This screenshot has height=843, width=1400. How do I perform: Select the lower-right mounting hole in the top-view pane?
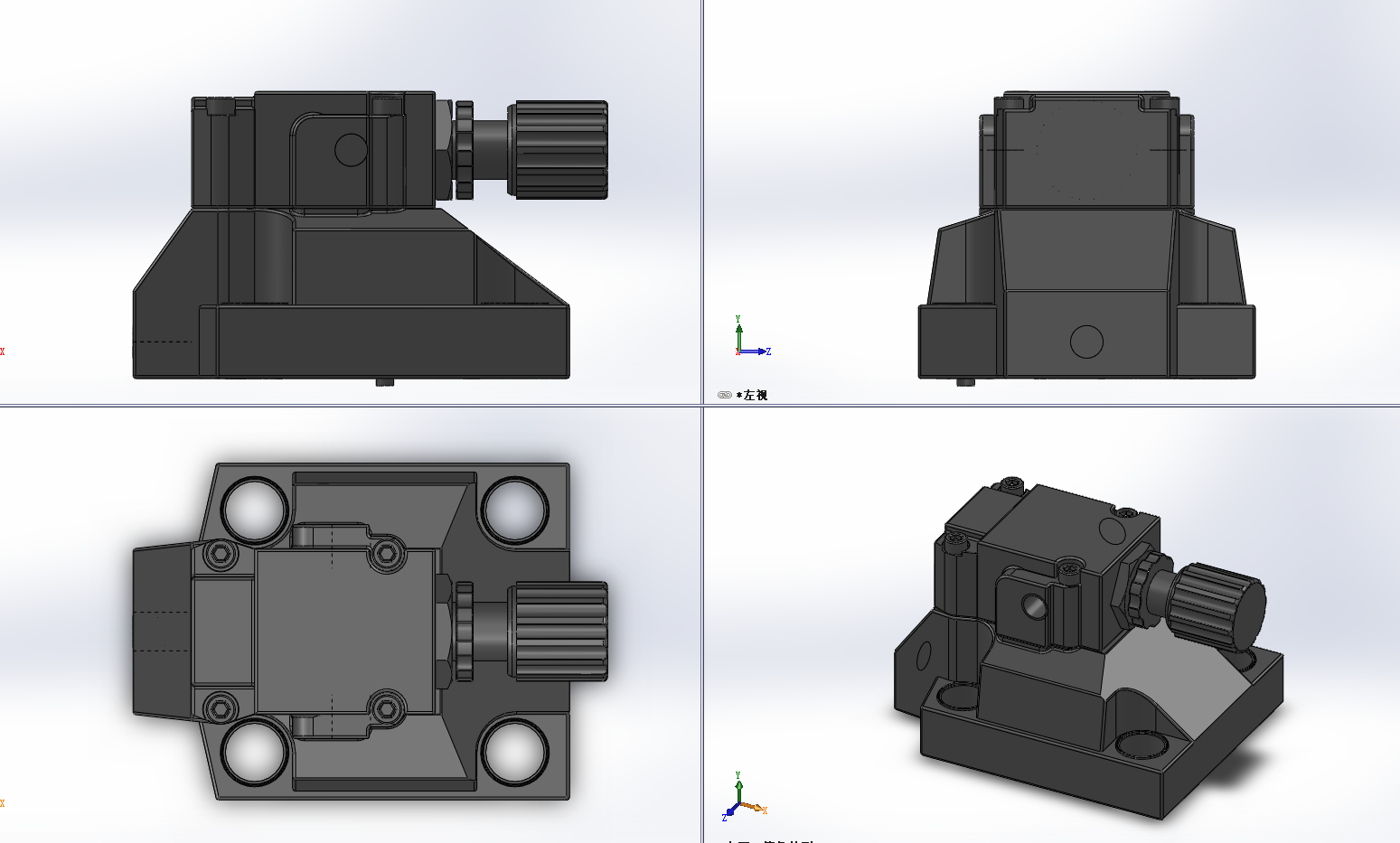(515, 753)
